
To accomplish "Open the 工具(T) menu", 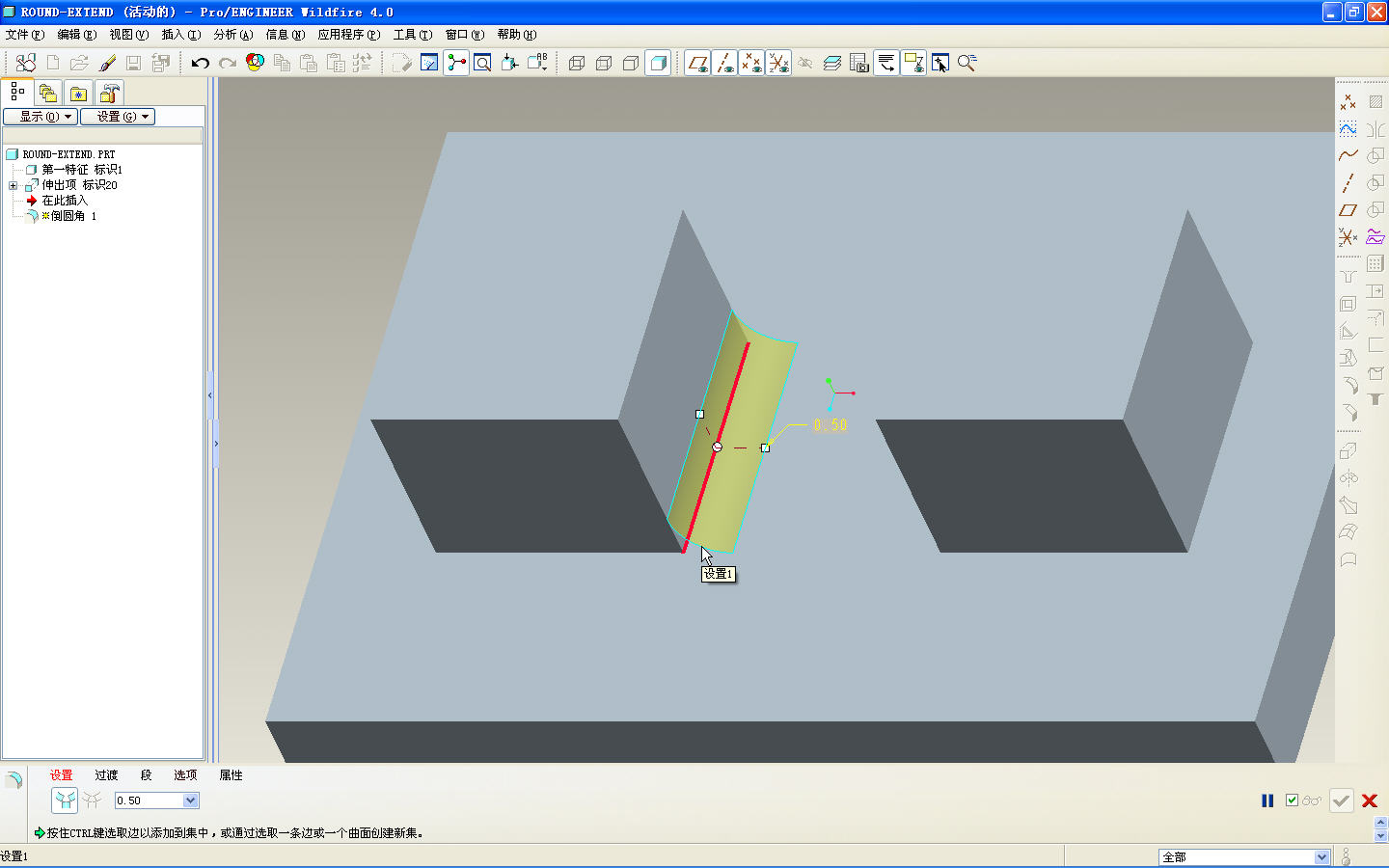I will coord(413,35).
